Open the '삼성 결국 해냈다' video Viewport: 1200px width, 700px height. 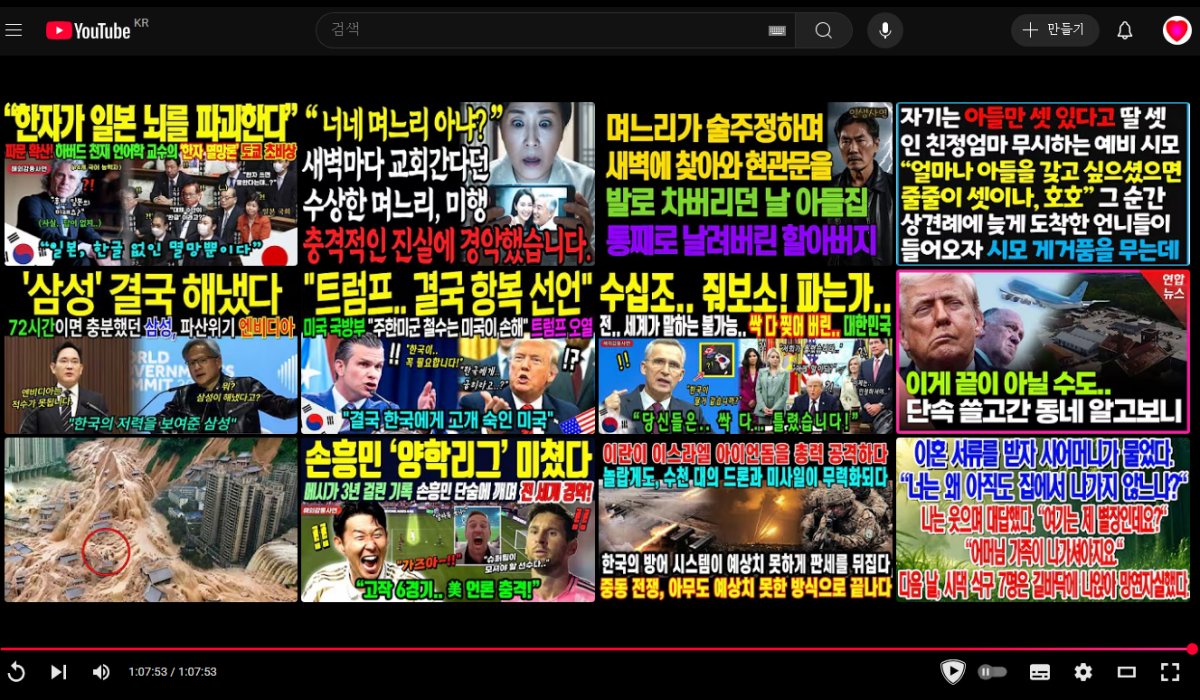point(151,351)
